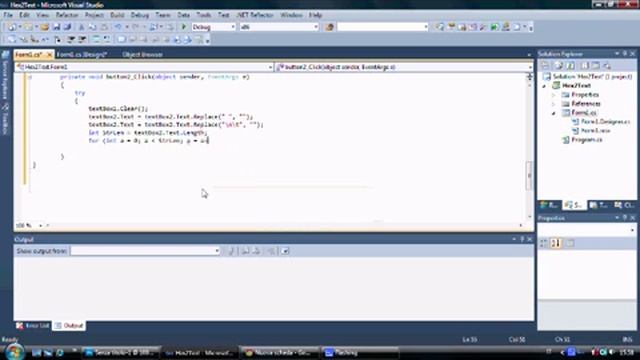Switch to Error List tab
The image size is (640, 360).
pyautogui.click(x=33, y=326)
